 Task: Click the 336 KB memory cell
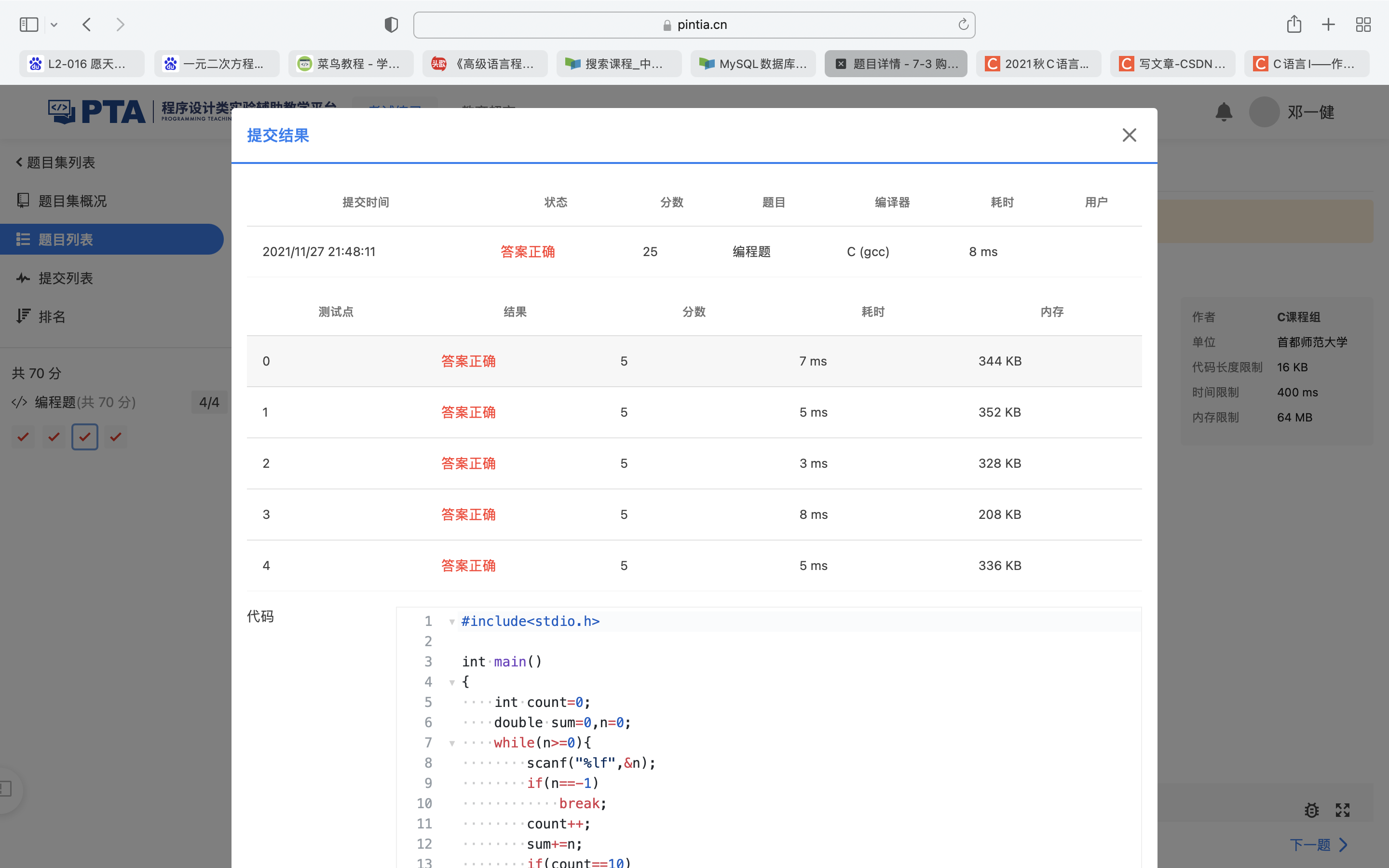[999, 566]
